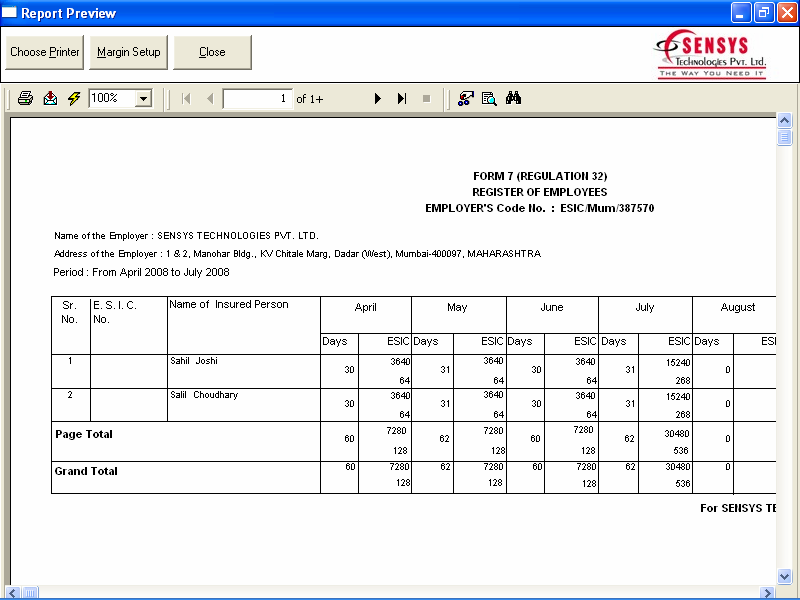The height and width of the screenshot is (600, 800).
Task: Open the 100% zoom level dropdown
Action: [143, 98]
